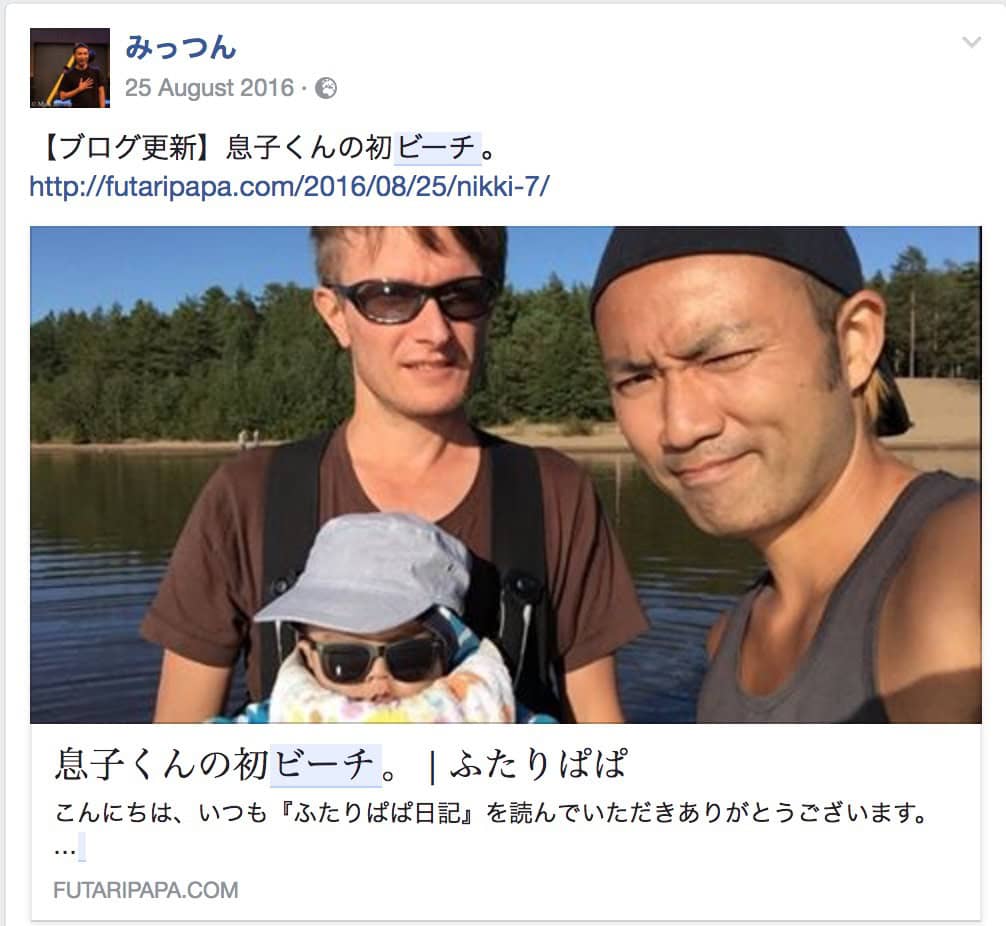Click the baby's gray hat in the photo
Image resolution: width=1006 pixels, height=926 pixels.
tap(372, 571)
